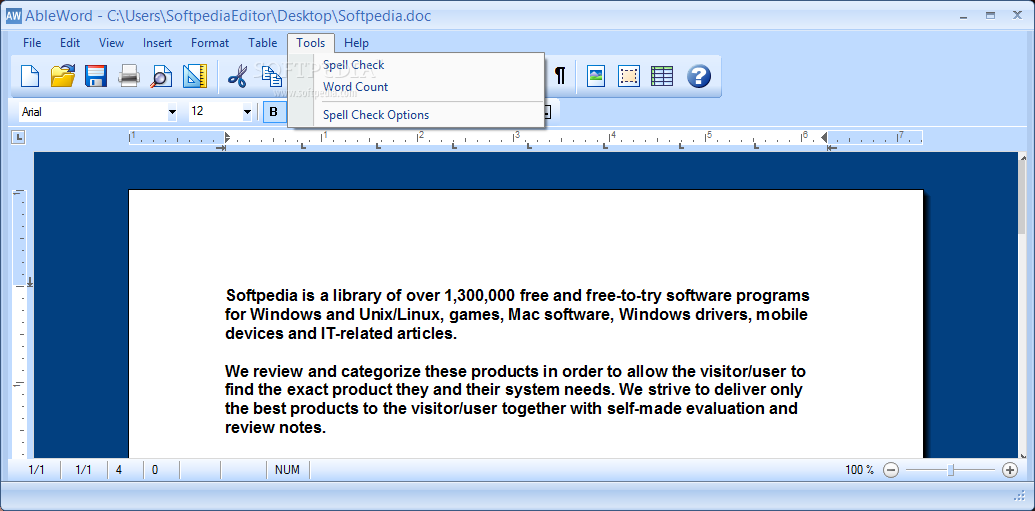This screenshot has height=511, width=1035.
Task: Insert text frame dashed-box icon
Action: tap(629, 76)
